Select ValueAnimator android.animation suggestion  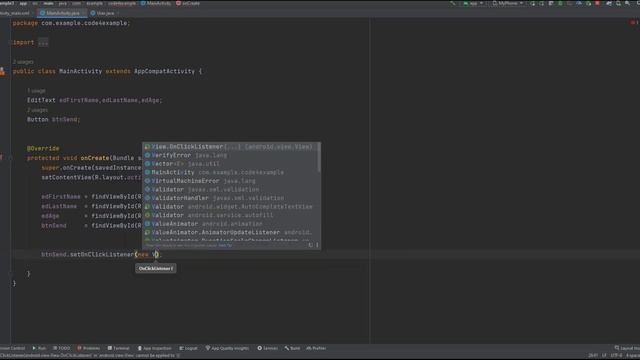(231, 224)
